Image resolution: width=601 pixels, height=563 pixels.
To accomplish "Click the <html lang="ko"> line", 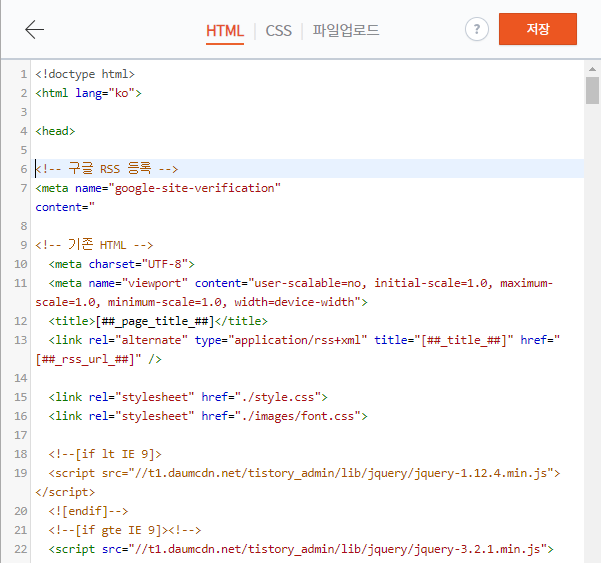I will click(89, 93).
